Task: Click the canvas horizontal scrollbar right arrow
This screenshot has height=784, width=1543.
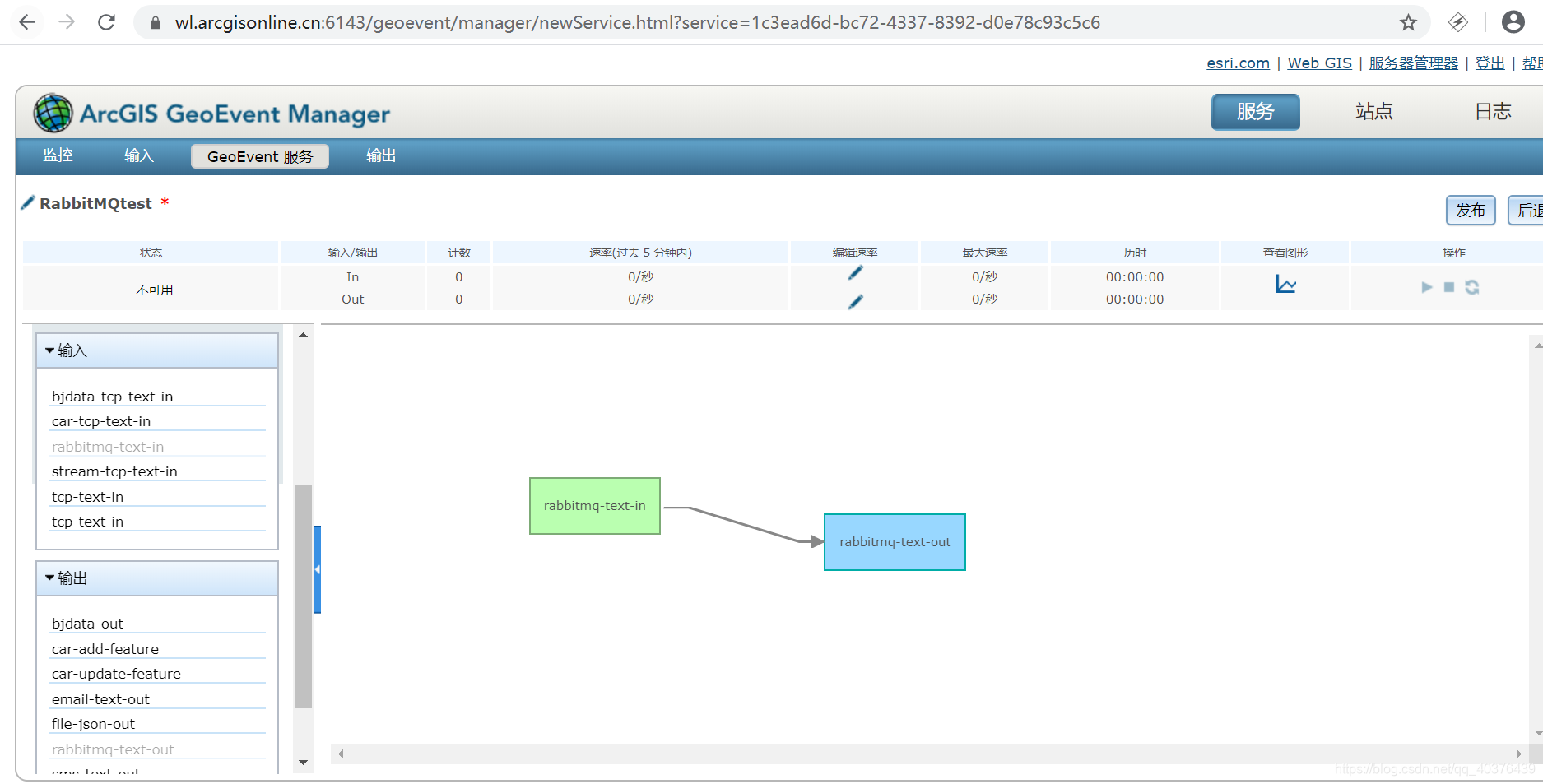Action: click(1519, 754)
